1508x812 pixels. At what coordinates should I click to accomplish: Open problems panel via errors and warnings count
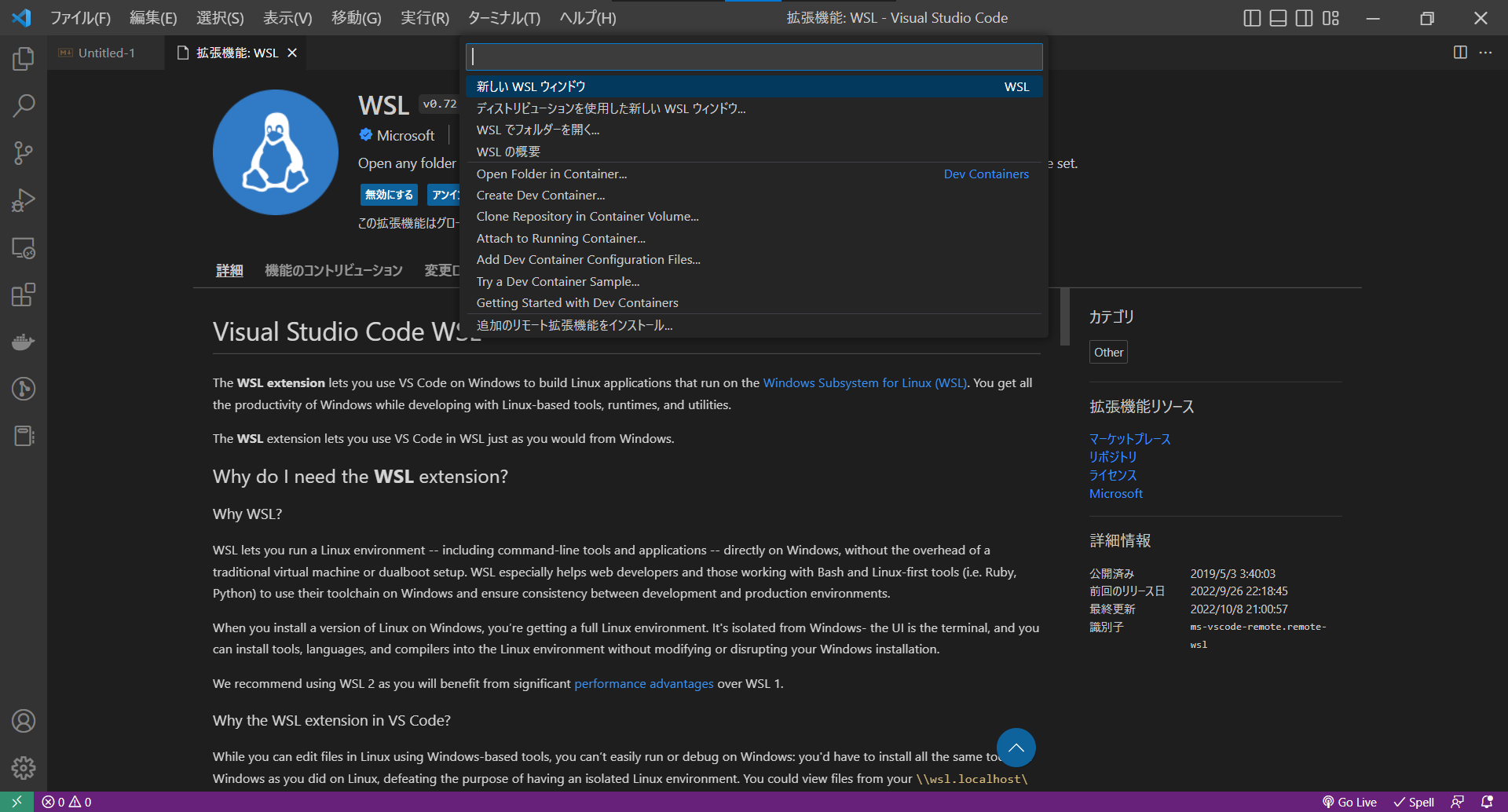tap(67, 802)
